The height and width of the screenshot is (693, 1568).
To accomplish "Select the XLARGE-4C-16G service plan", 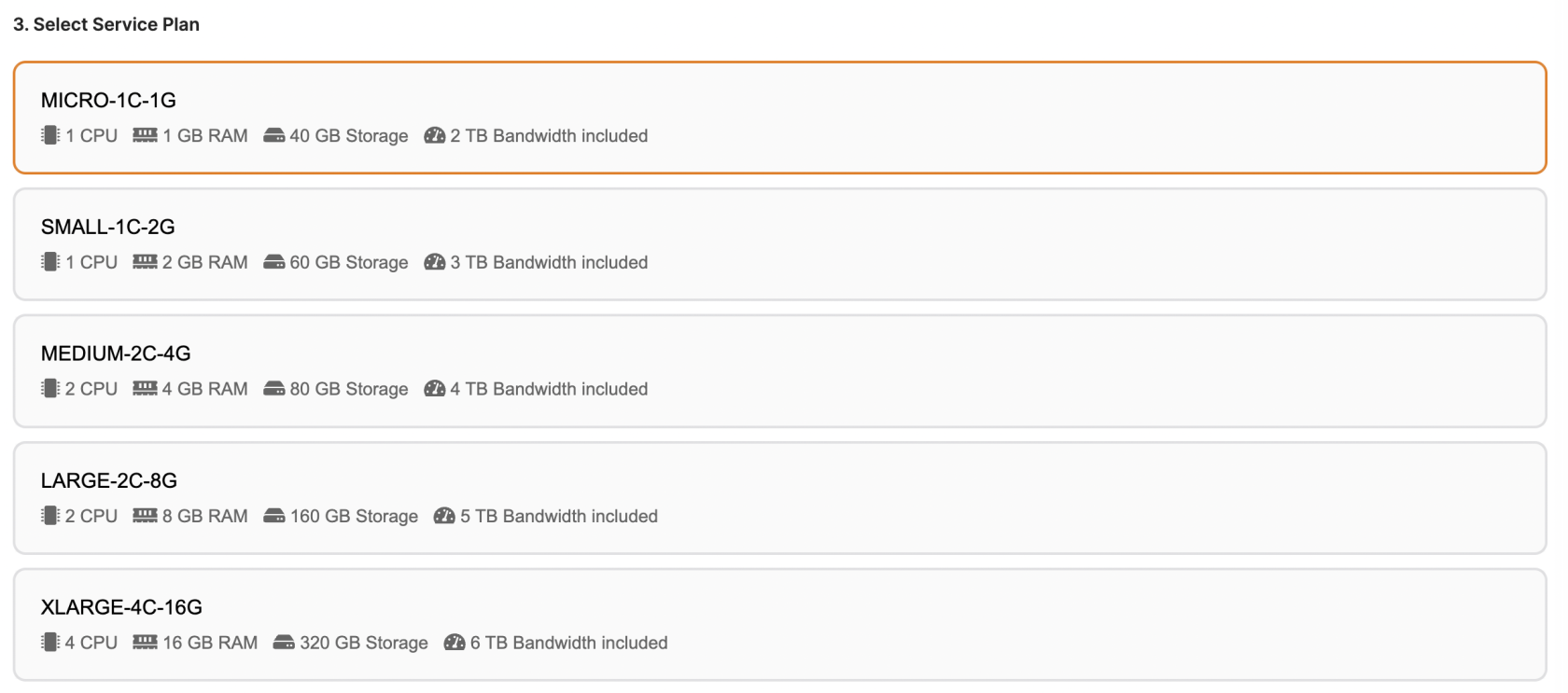I will (x=784, y=624).
